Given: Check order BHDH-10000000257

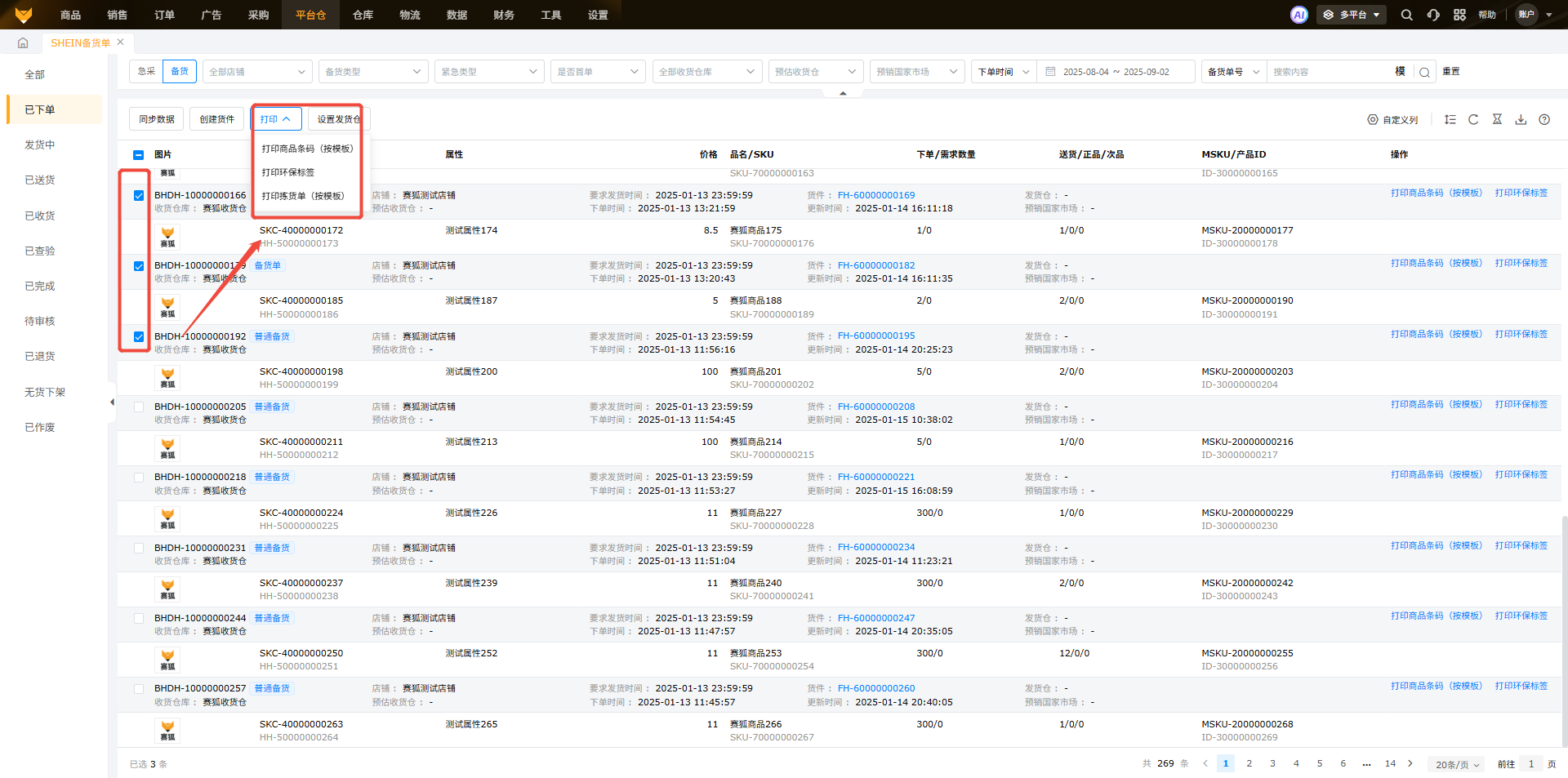Looking at the screenshot, I should pyautogui.click(x=139, y=689).
